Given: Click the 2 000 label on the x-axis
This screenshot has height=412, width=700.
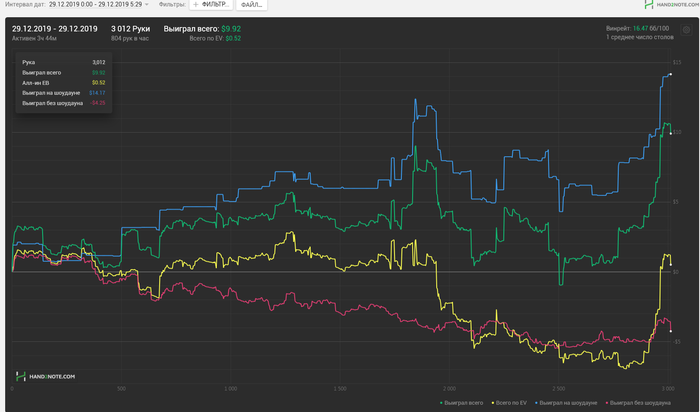Looking at the screenshot, I should click(449, 389).
